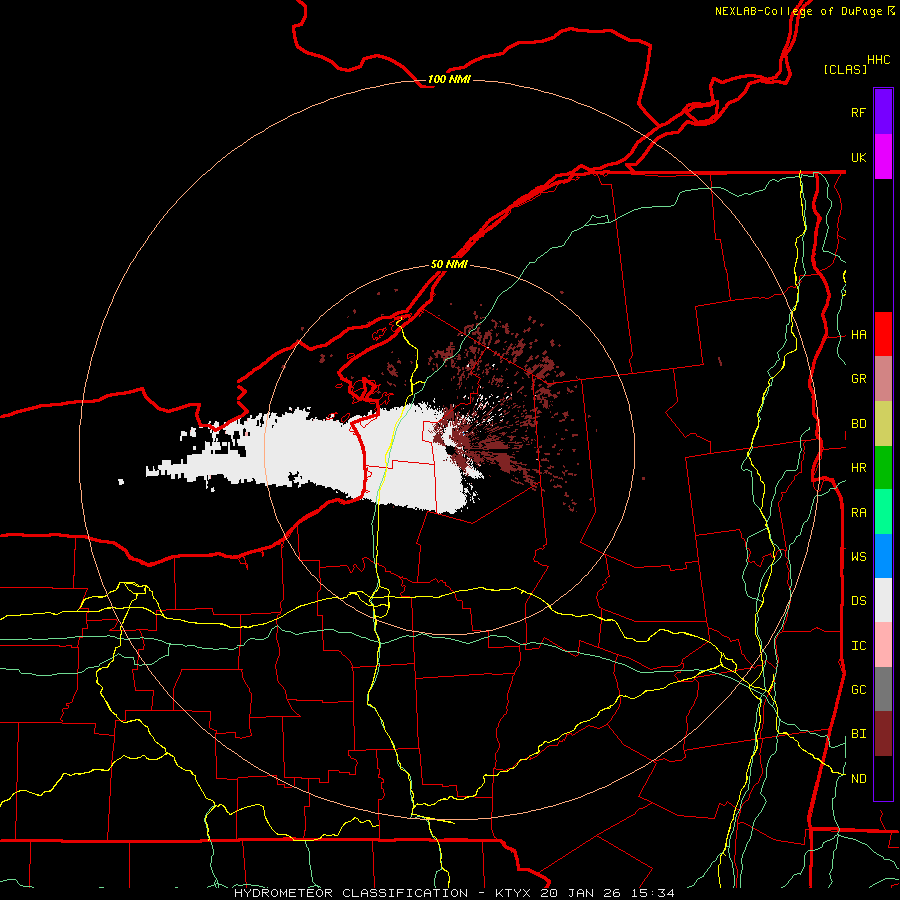Viewport: 900px width, 900px height.
Task: Click the "50 NMI" range ring label
Action: click(x=449, y=265)
